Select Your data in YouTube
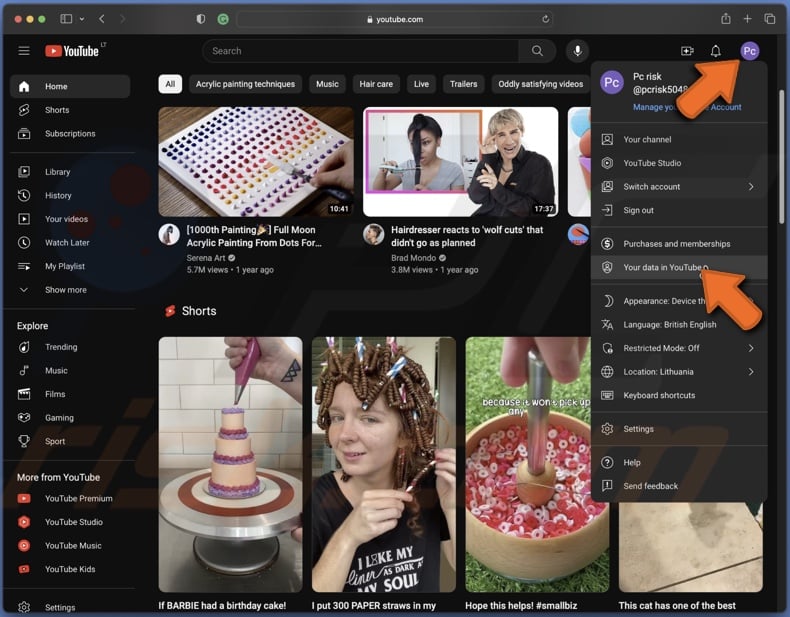790x617 pixels. click(x=679, y=267)
